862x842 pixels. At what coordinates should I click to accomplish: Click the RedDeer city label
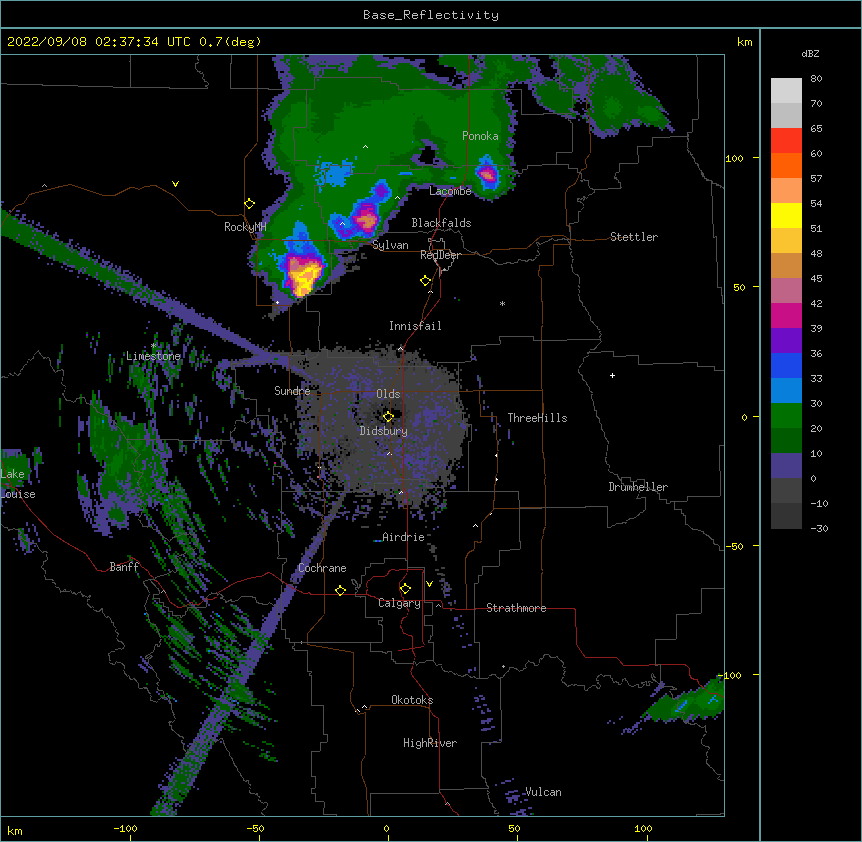click(x=440, y=255)
